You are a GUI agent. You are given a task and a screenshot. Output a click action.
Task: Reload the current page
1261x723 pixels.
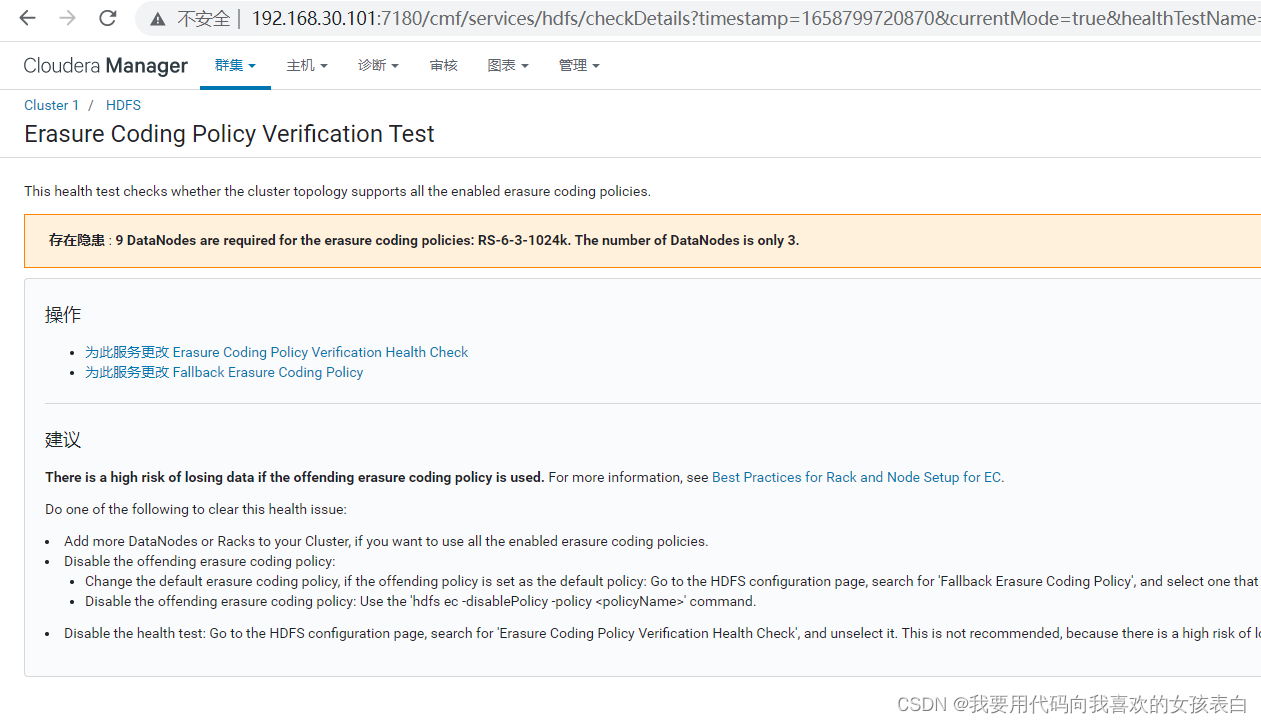108,18
